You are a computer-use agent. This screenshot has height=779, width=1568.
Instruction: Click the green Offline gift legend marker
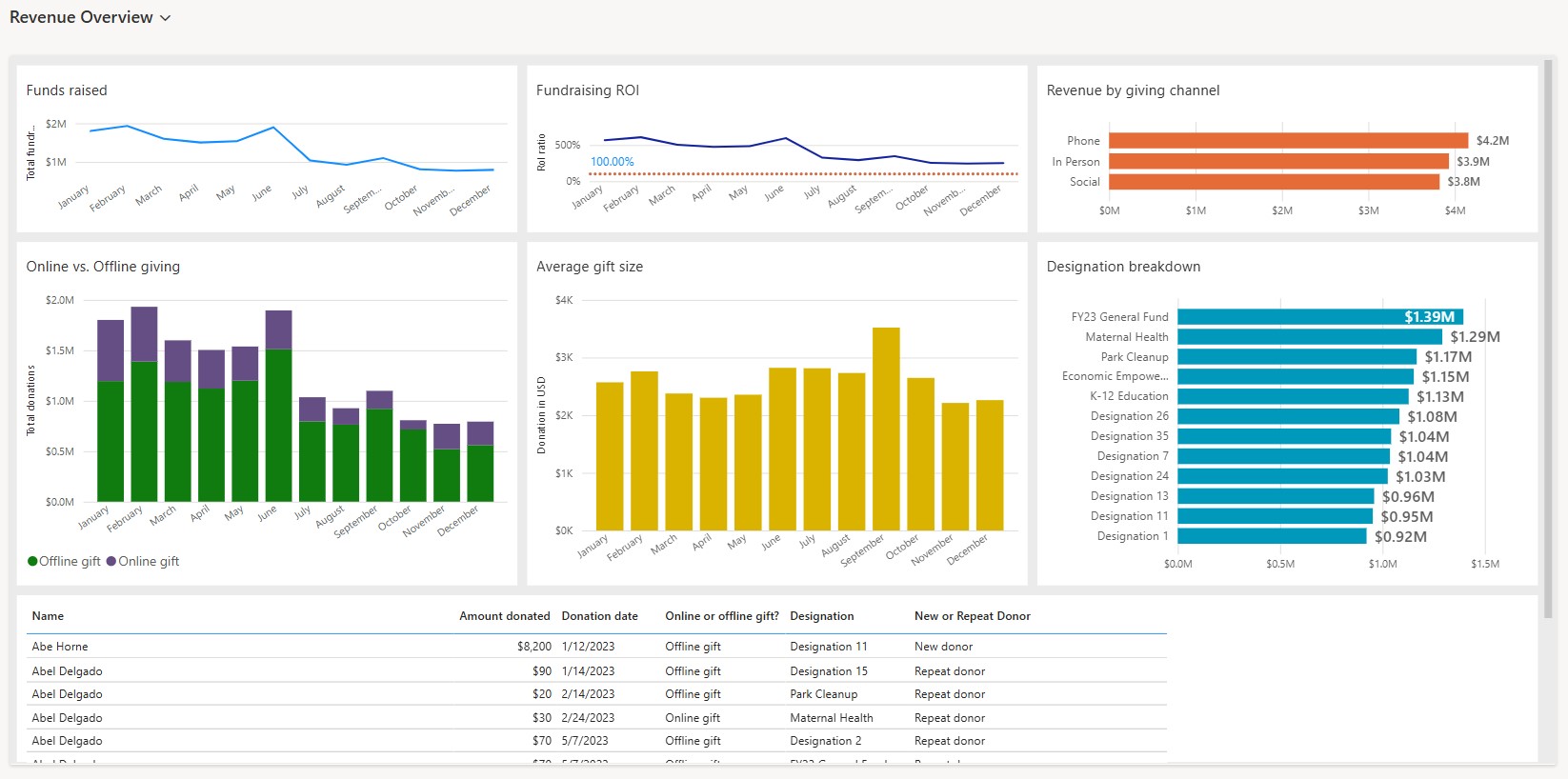coord(33,562)
